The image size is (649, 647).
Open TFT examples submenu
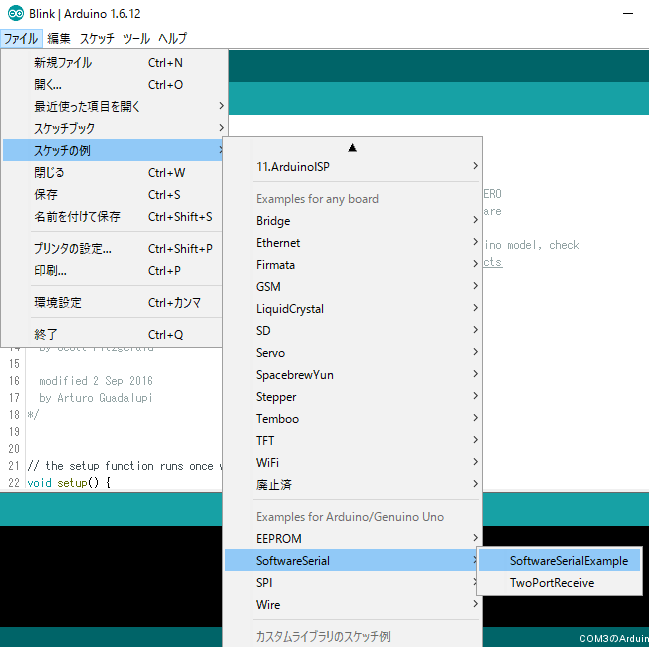click(x=353, y=440)
